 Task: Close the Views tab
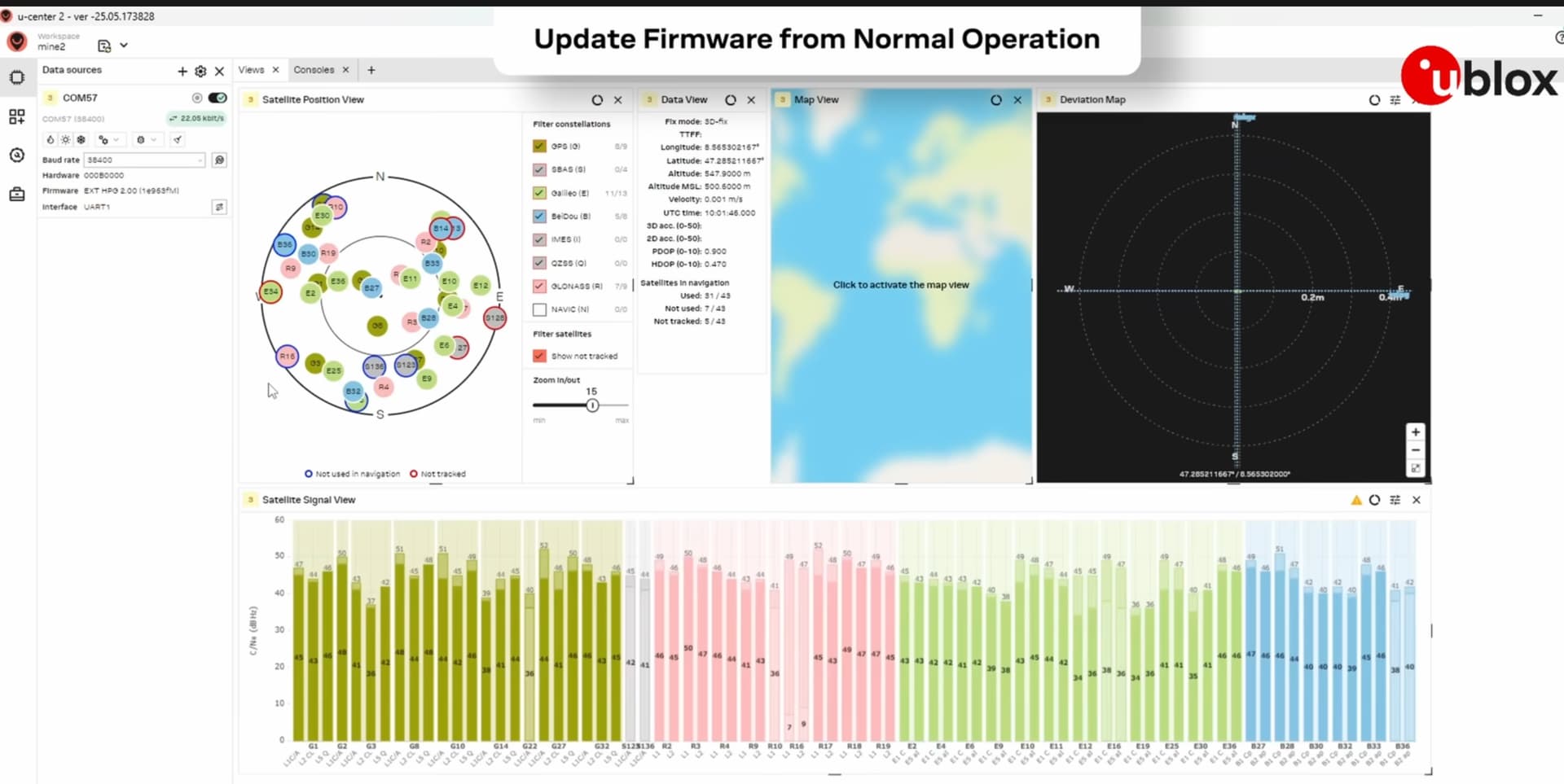pos(275,70)
